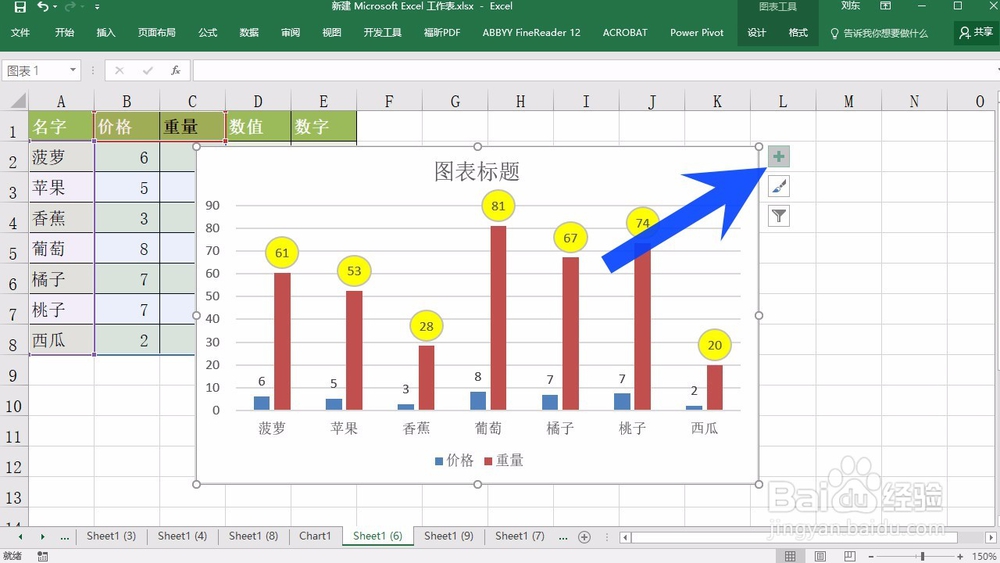Image resolution: width=1000 pixels, height=563 pixels.
Task: Click the Undo arrow icon
Action: 43,6
